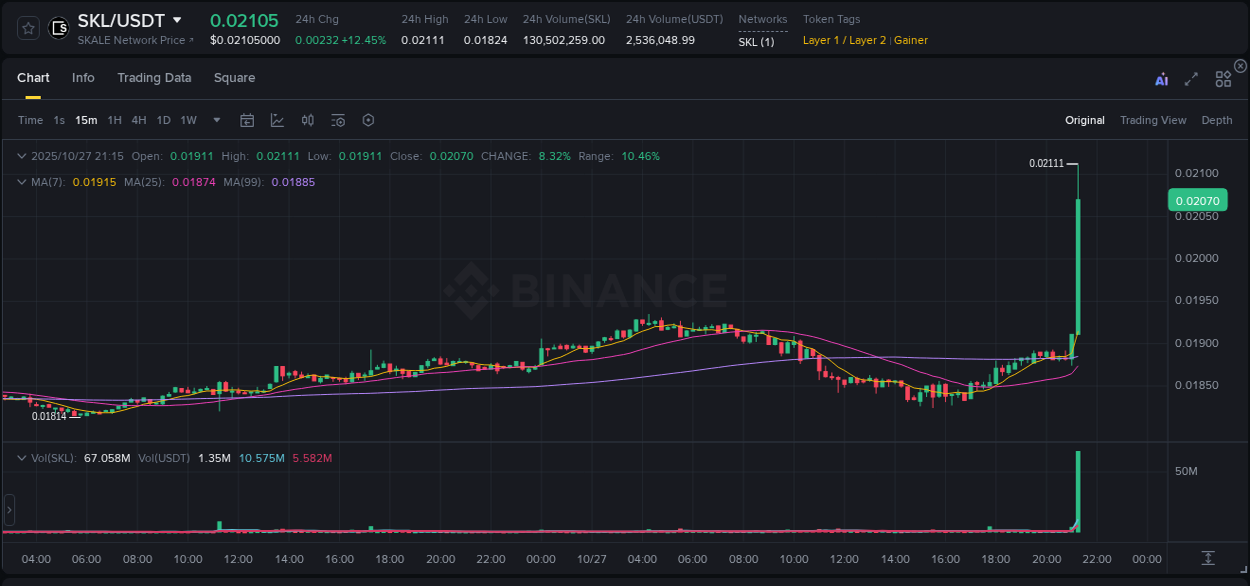1250x586 pixels.
Task: Collapse the Vol(SKL) indicator panel chevron
Action: tap(22, 457)
